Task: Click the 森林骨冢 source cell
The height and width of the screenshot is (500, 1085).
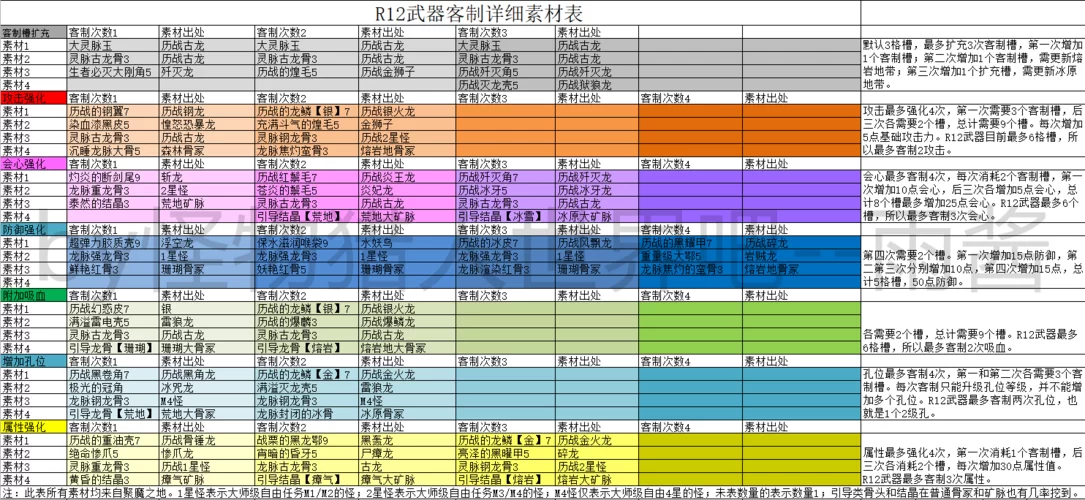Action: coord(206,150)
